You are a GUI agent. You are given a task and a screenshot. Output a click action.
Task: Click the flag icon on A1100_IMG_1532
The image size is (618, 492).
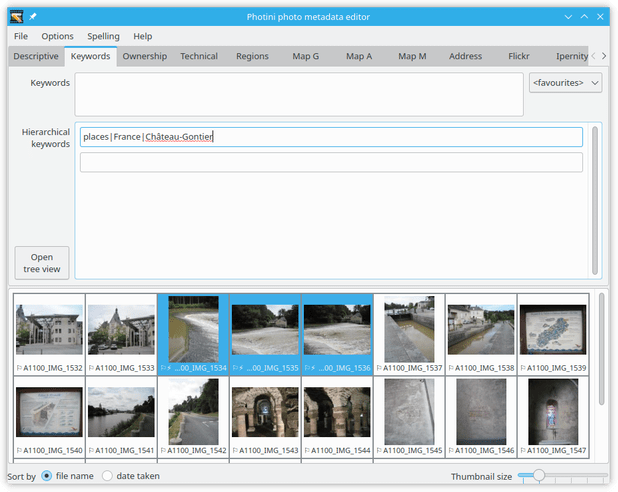point(19,368)
